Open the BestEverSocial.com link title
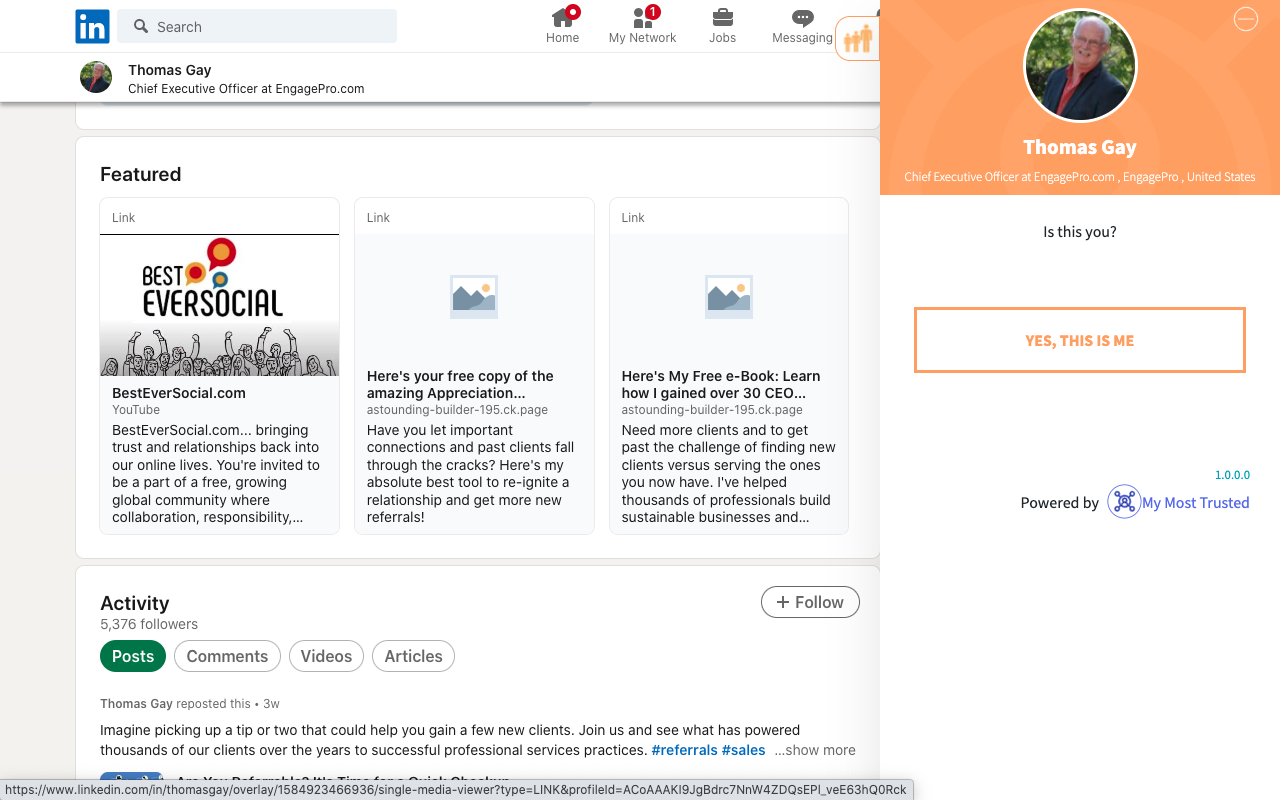The width and height of the screenshot is (1280, 800). point(179,393)
